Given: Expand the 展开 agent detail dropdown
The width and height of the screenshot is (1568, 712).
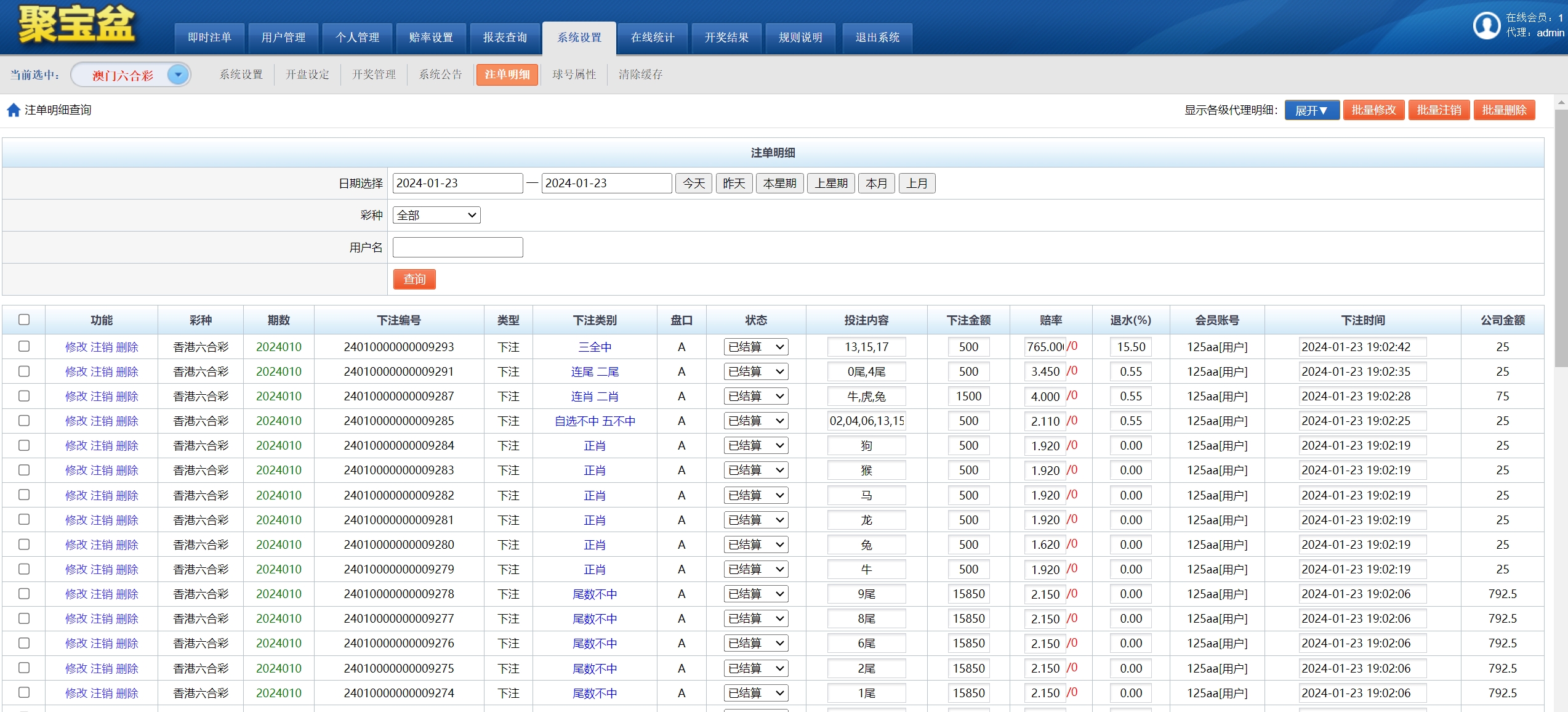Looking at the screenshot, I should point(1312,110).
